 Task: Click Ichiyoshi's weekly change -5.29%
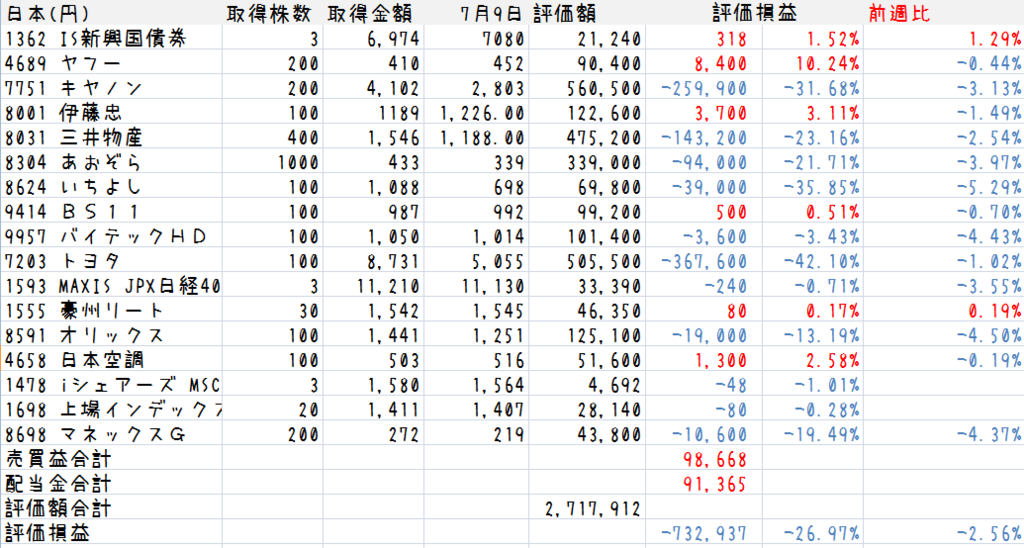point(989,187)
